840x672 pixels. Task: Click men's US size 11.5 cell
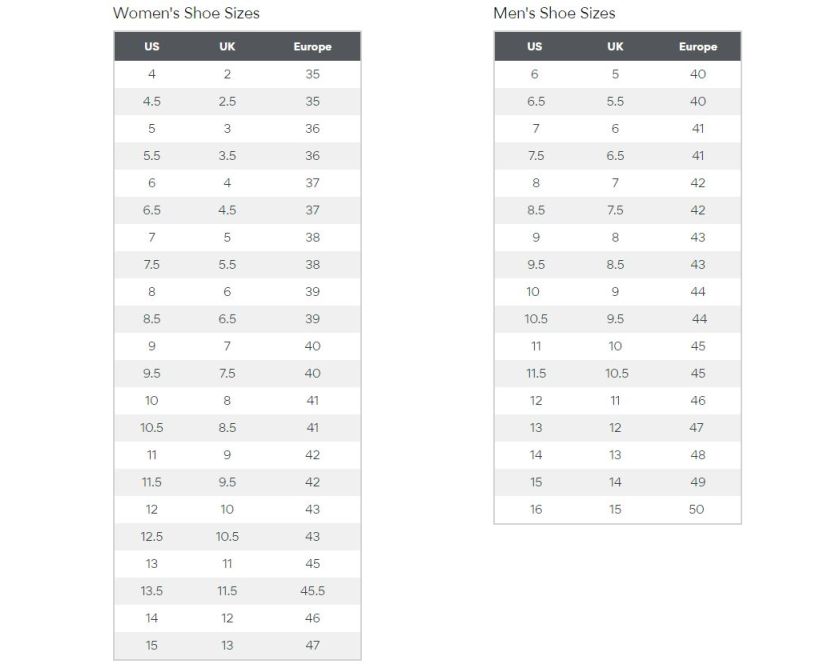(x=536, y=374)
